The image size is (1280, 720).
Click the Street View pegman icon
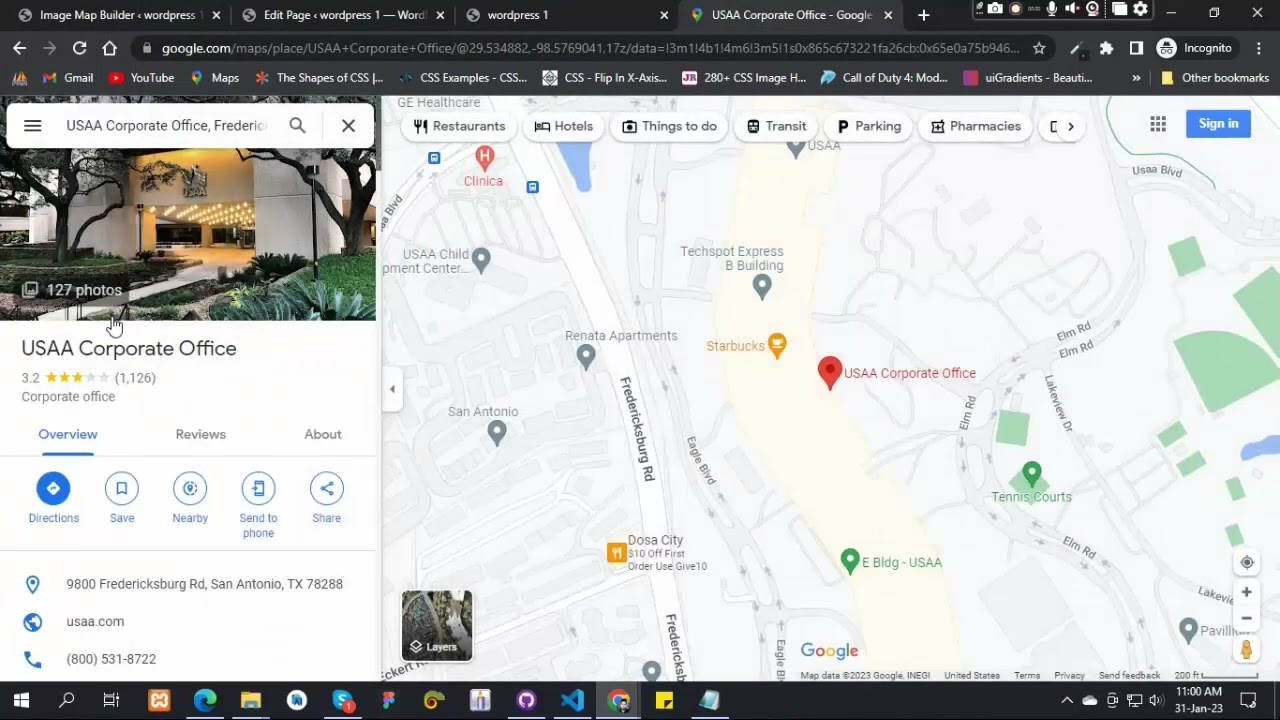1246,650
